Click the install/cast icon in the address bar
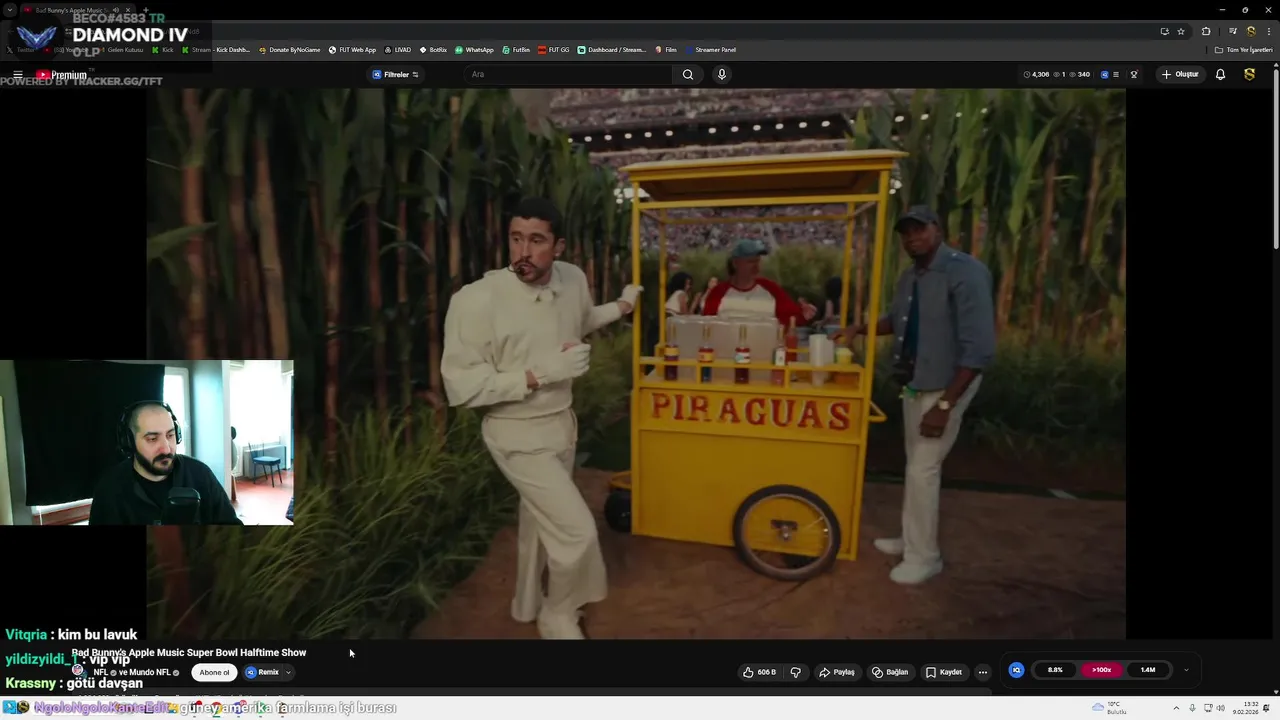Viewport: 1280px width, 720px height. 1164,31
